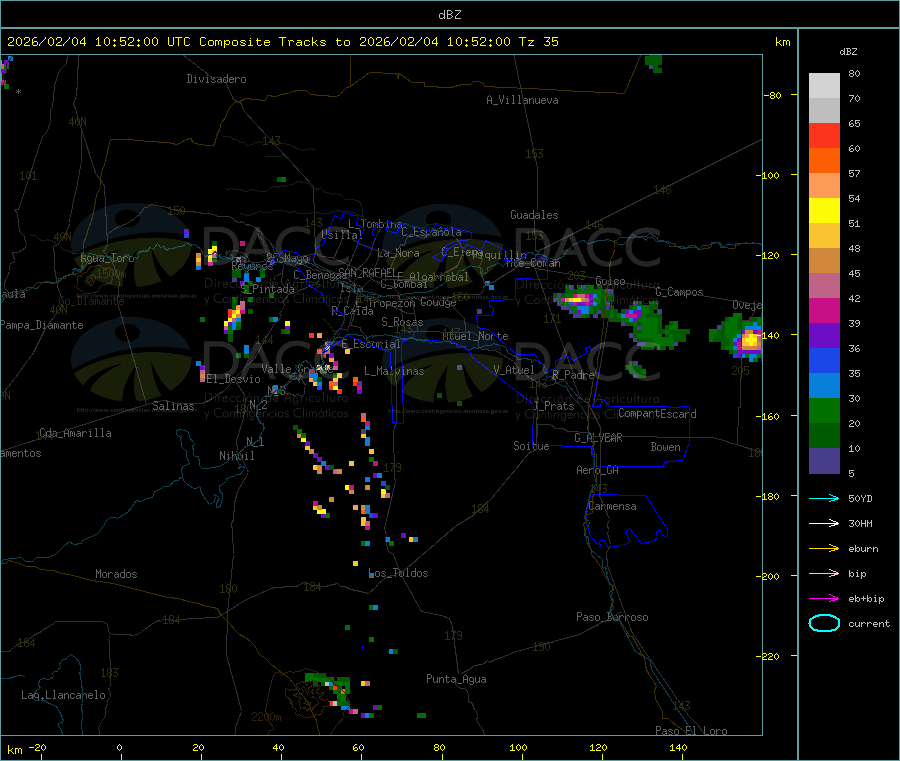Click the 'El_Desvio' map label
The width and height of the screenshot is (900, 761).
[233, 379]
